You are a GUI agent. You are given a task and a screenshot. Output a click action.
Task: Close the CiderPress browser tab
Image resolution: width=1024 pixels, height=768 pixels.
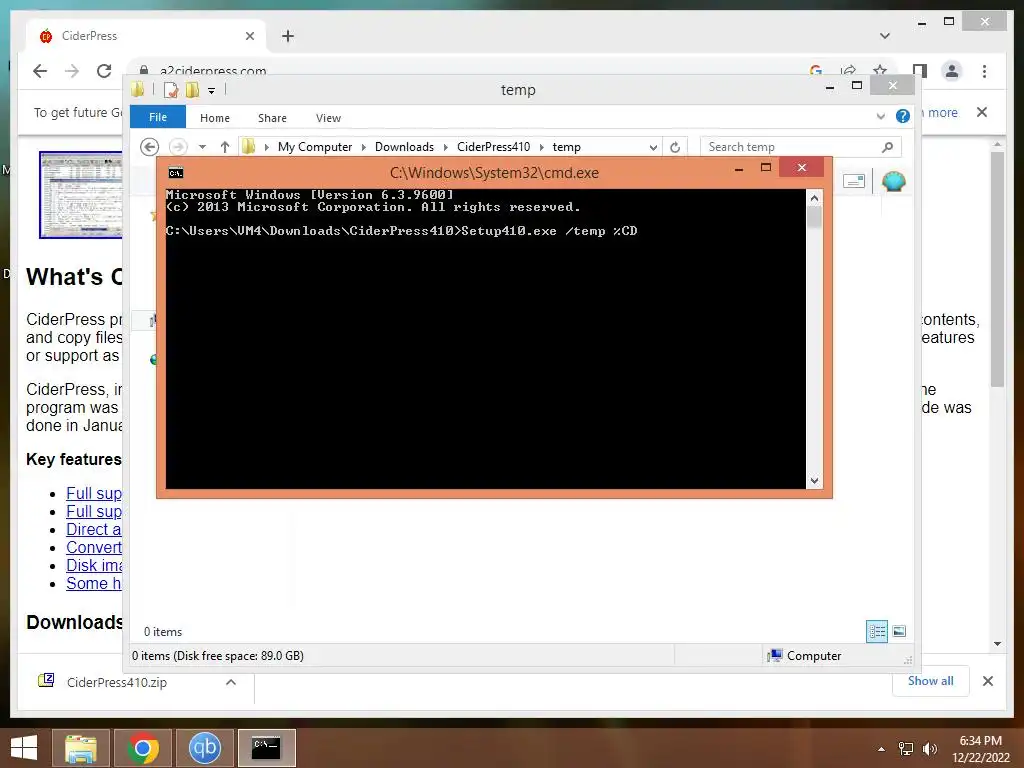[249, 36]
